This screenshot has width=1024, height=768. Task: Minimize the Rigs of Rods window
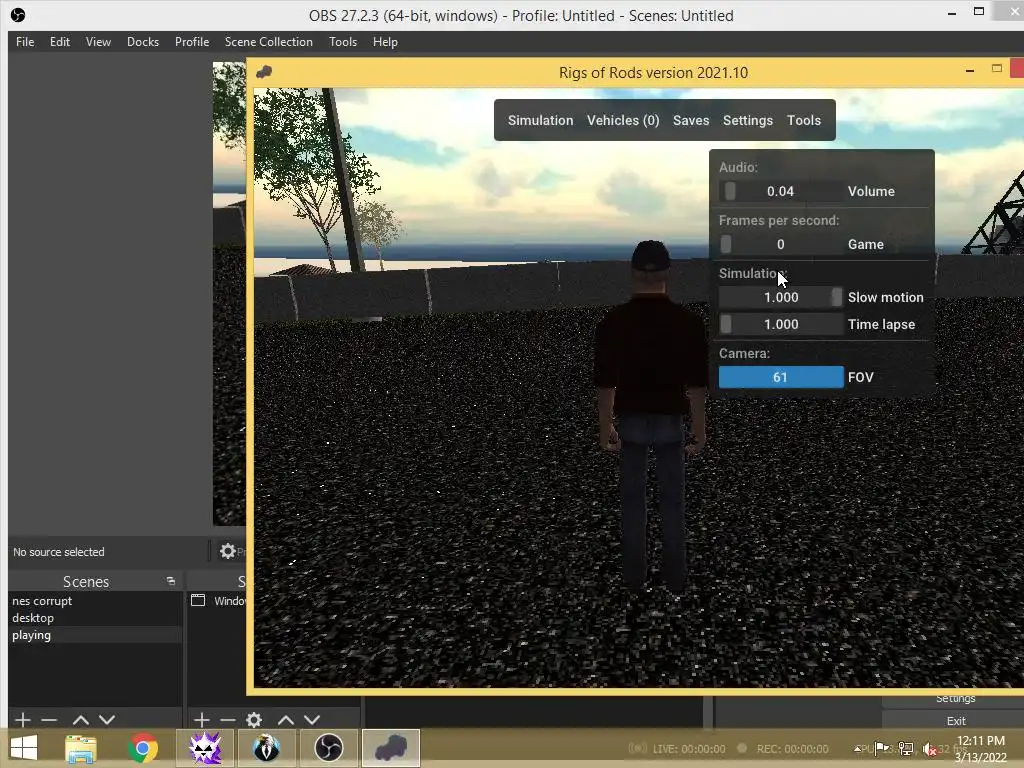(970, 70)
